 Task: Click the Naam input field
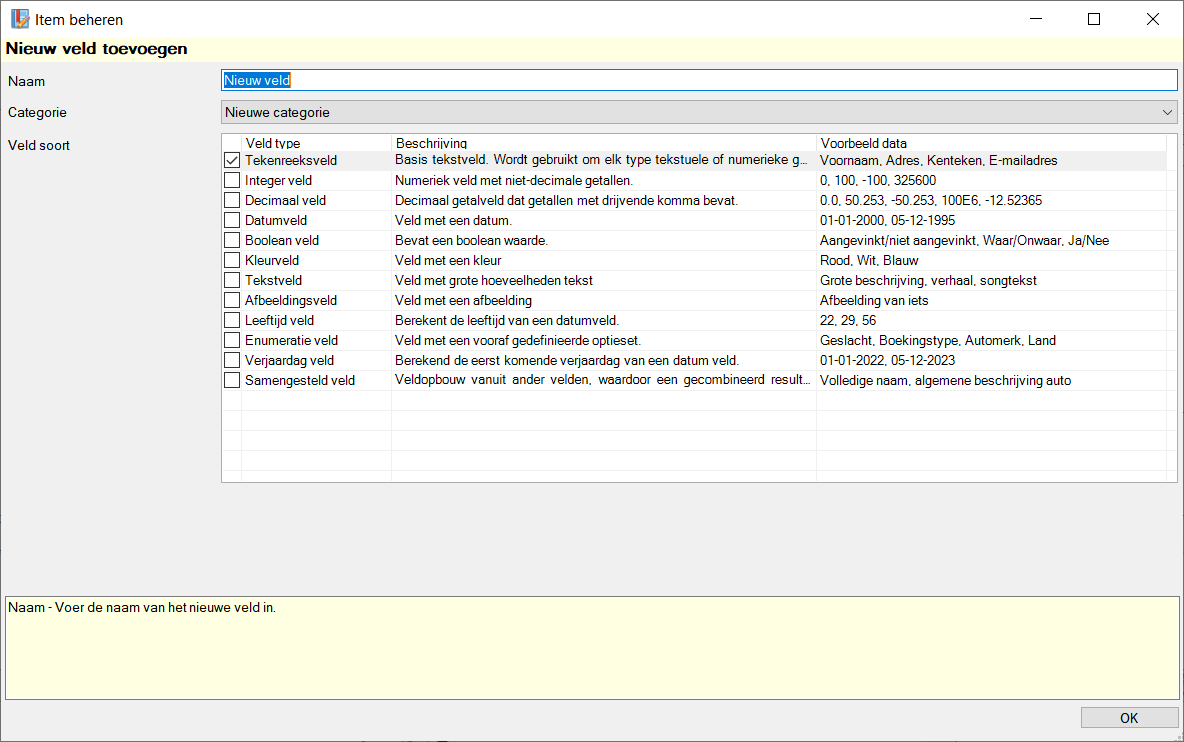click(x=699, y=80)
